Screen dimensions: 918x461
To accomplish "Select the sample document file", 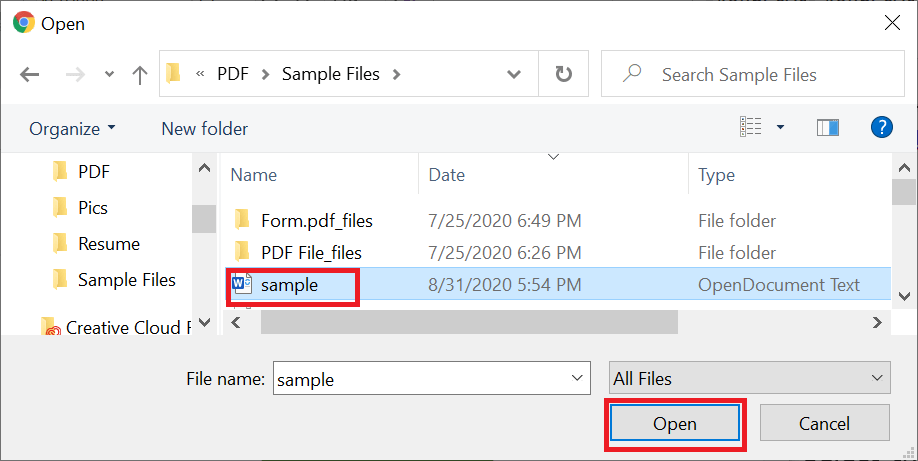I will (x=289, y=285).
